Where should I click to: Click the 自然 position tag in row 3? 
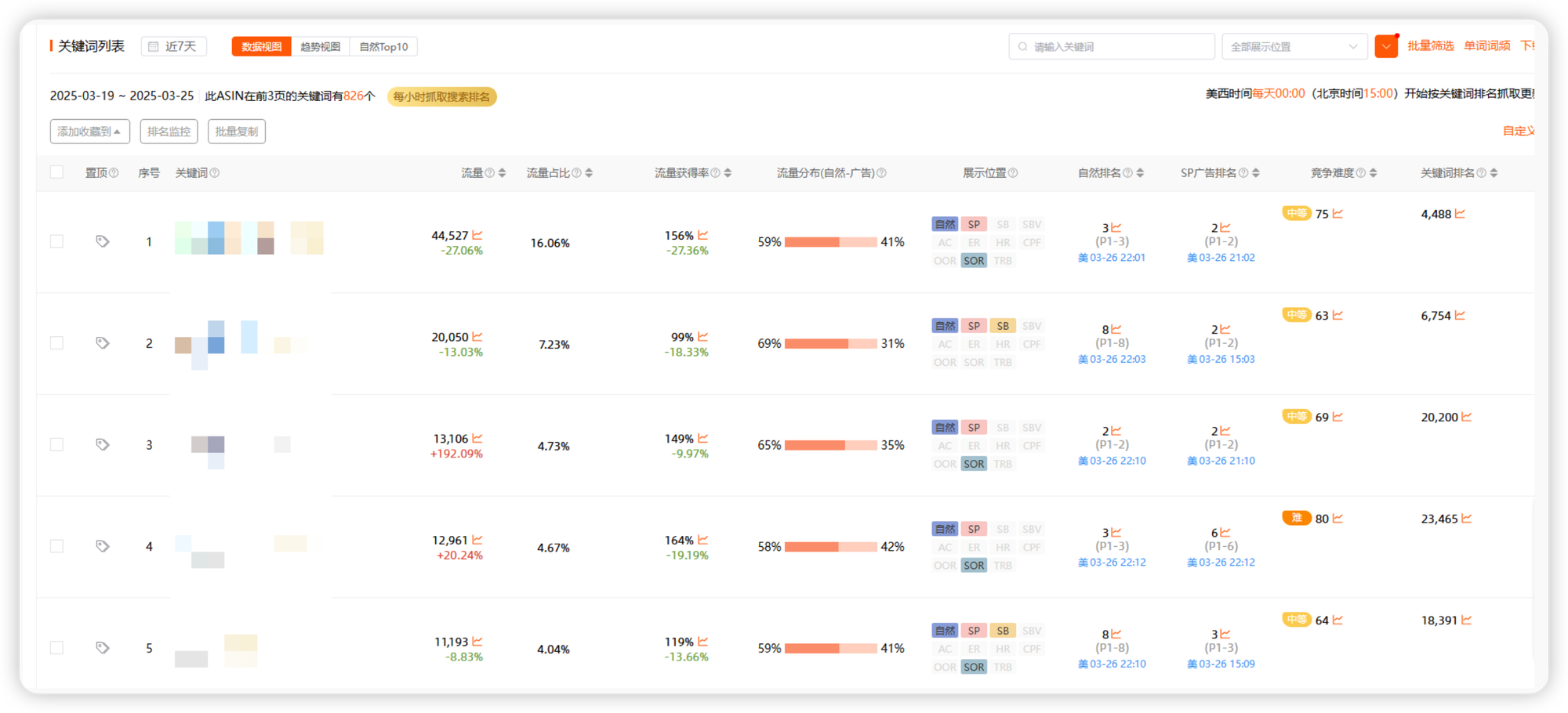(x=945, y=427)
